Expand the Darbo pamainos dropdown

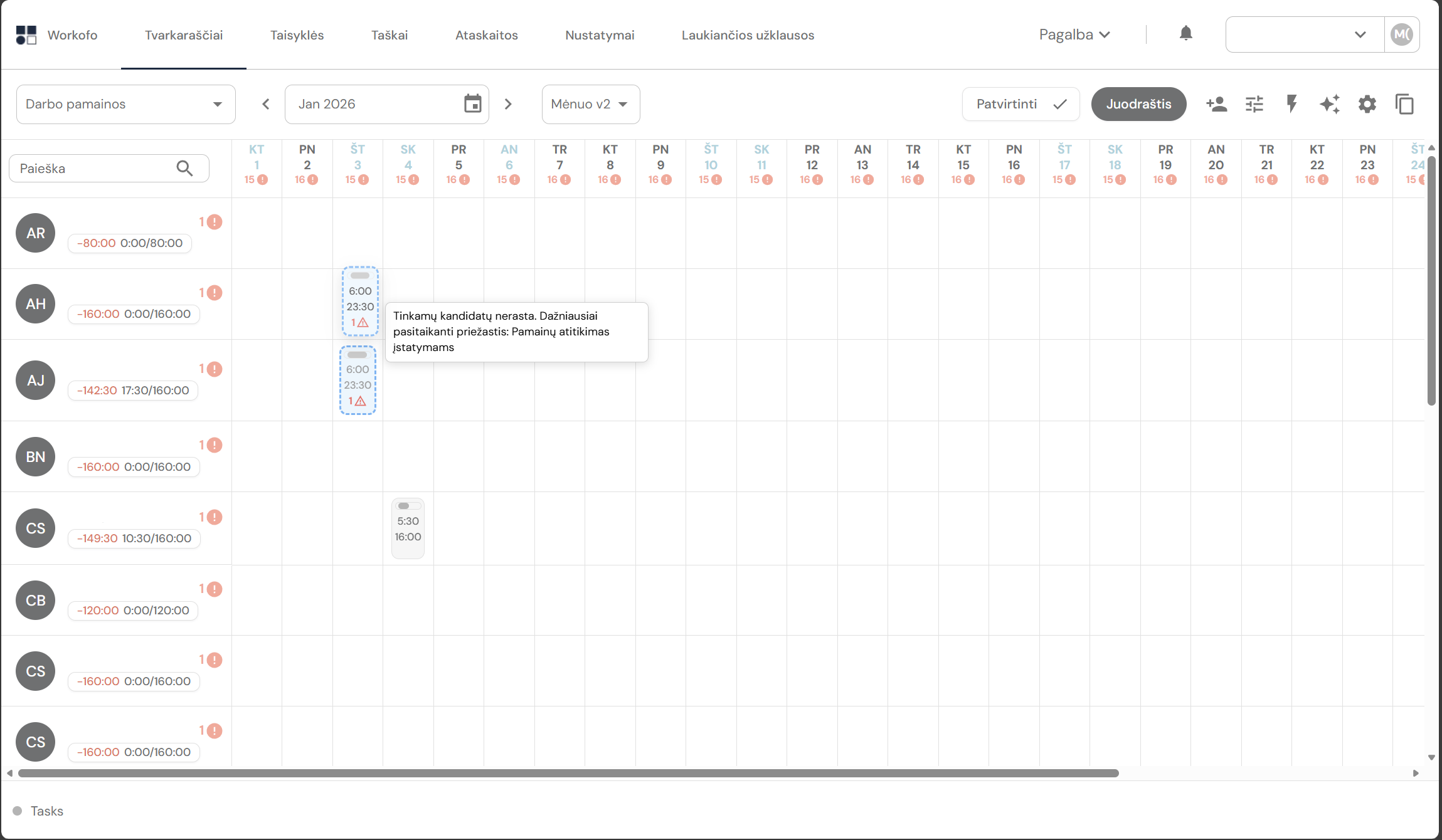click(125, 104)
